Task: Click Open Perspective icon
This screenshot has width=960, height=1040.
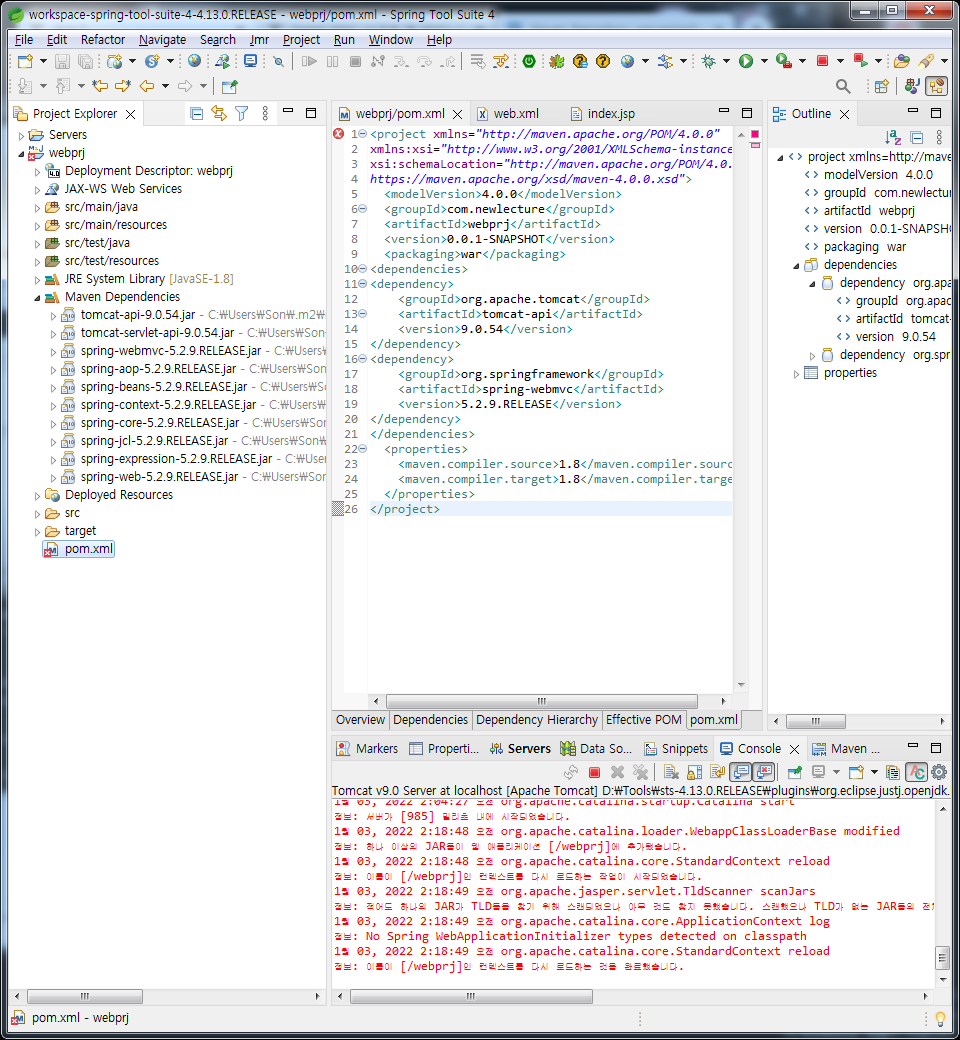Action: pos(881,86)
